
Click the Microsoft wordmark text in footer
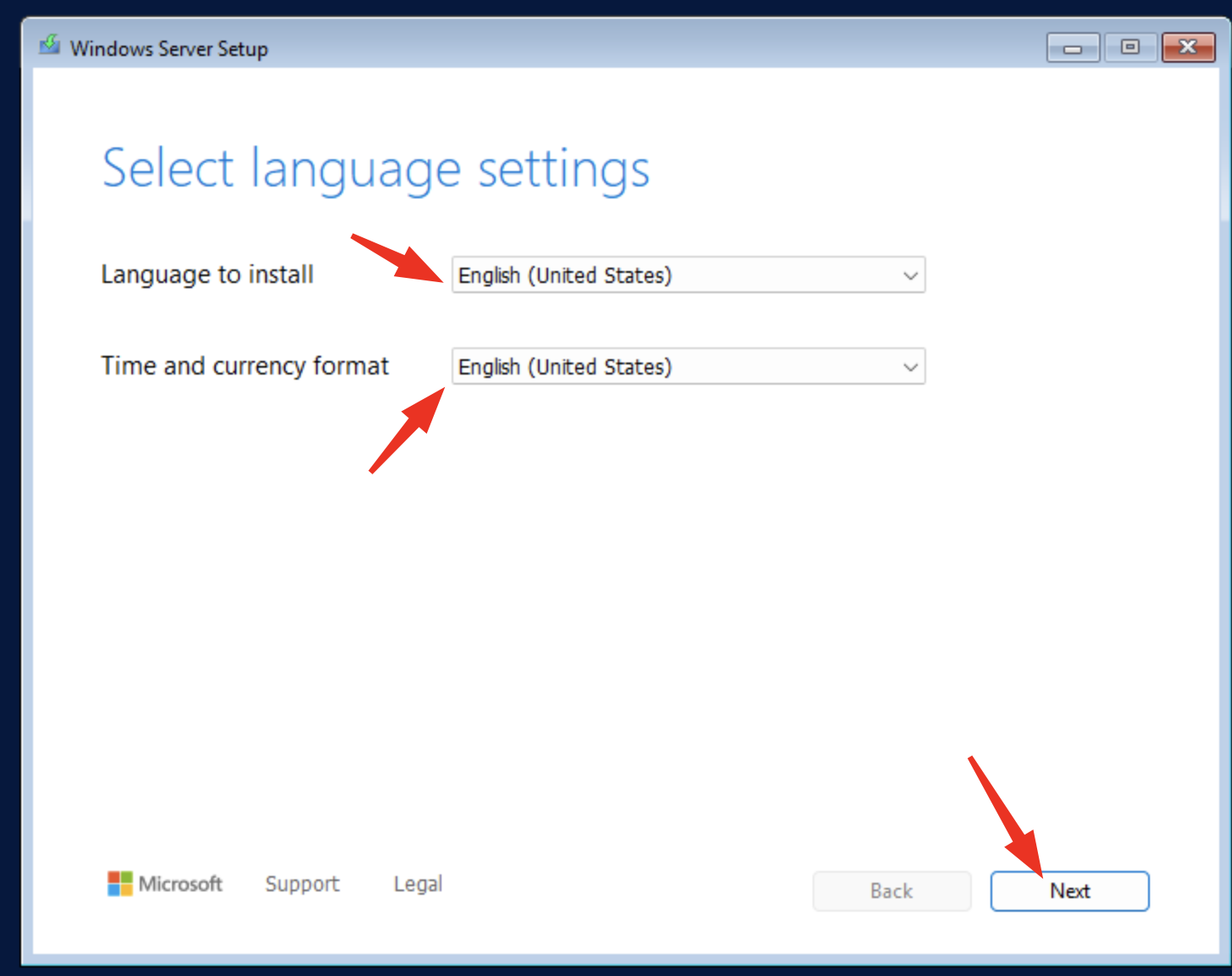(x=180, y=884)
